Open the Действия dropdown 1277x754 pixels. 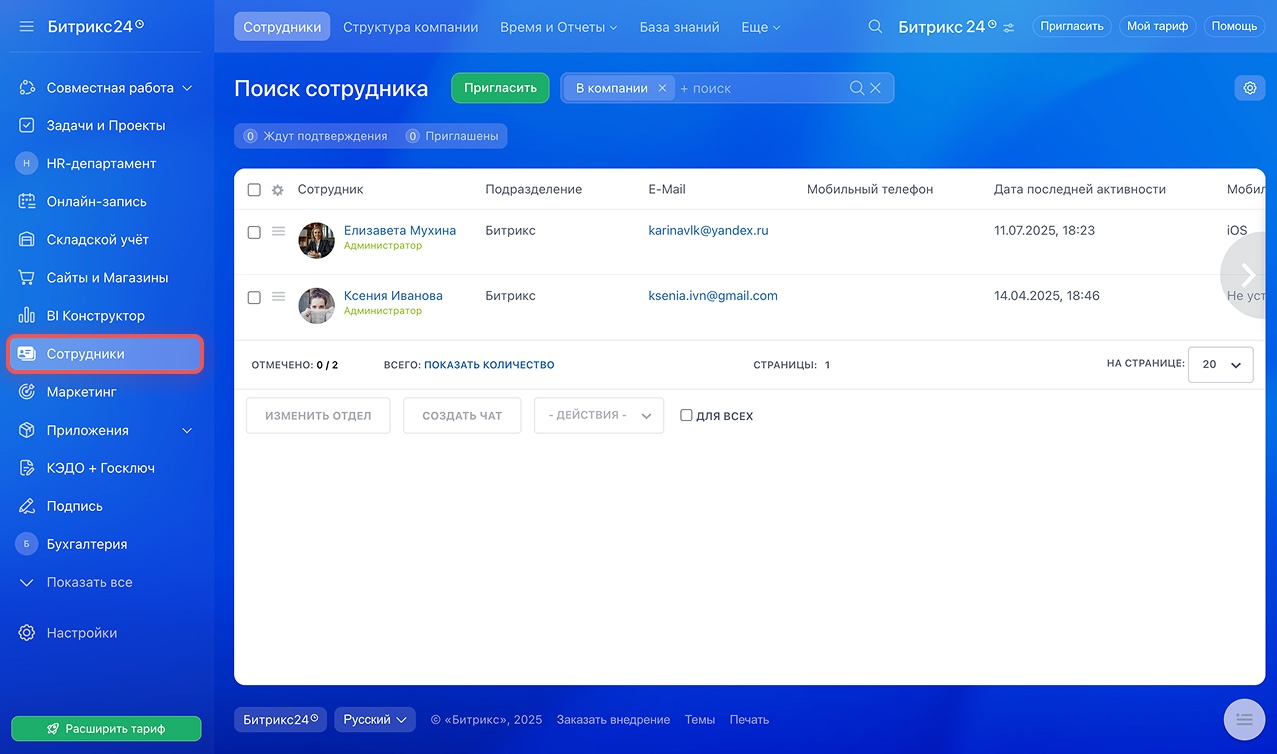[x=599, y=415]
